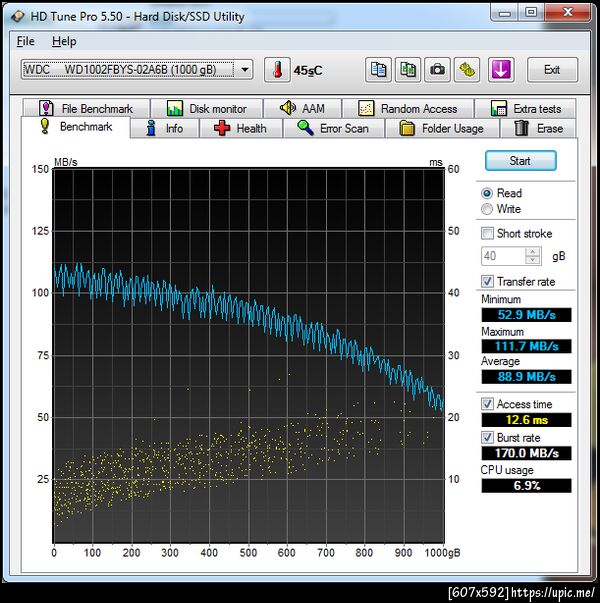Select the Write radio button
600x603 pixels.
(487, 209)
